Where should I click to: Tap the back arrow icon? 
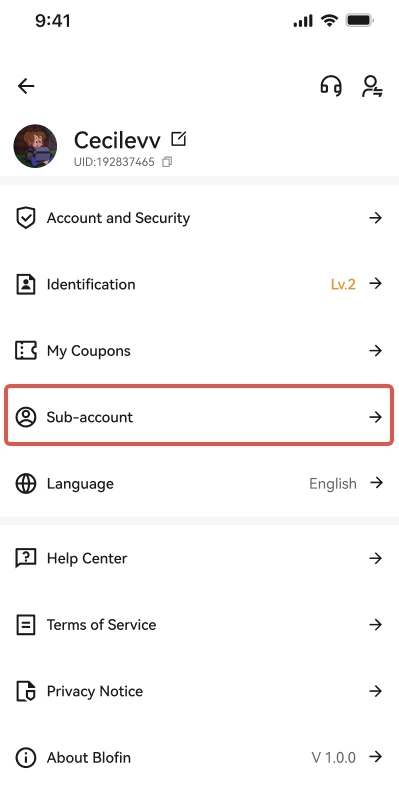coord(26,86)
